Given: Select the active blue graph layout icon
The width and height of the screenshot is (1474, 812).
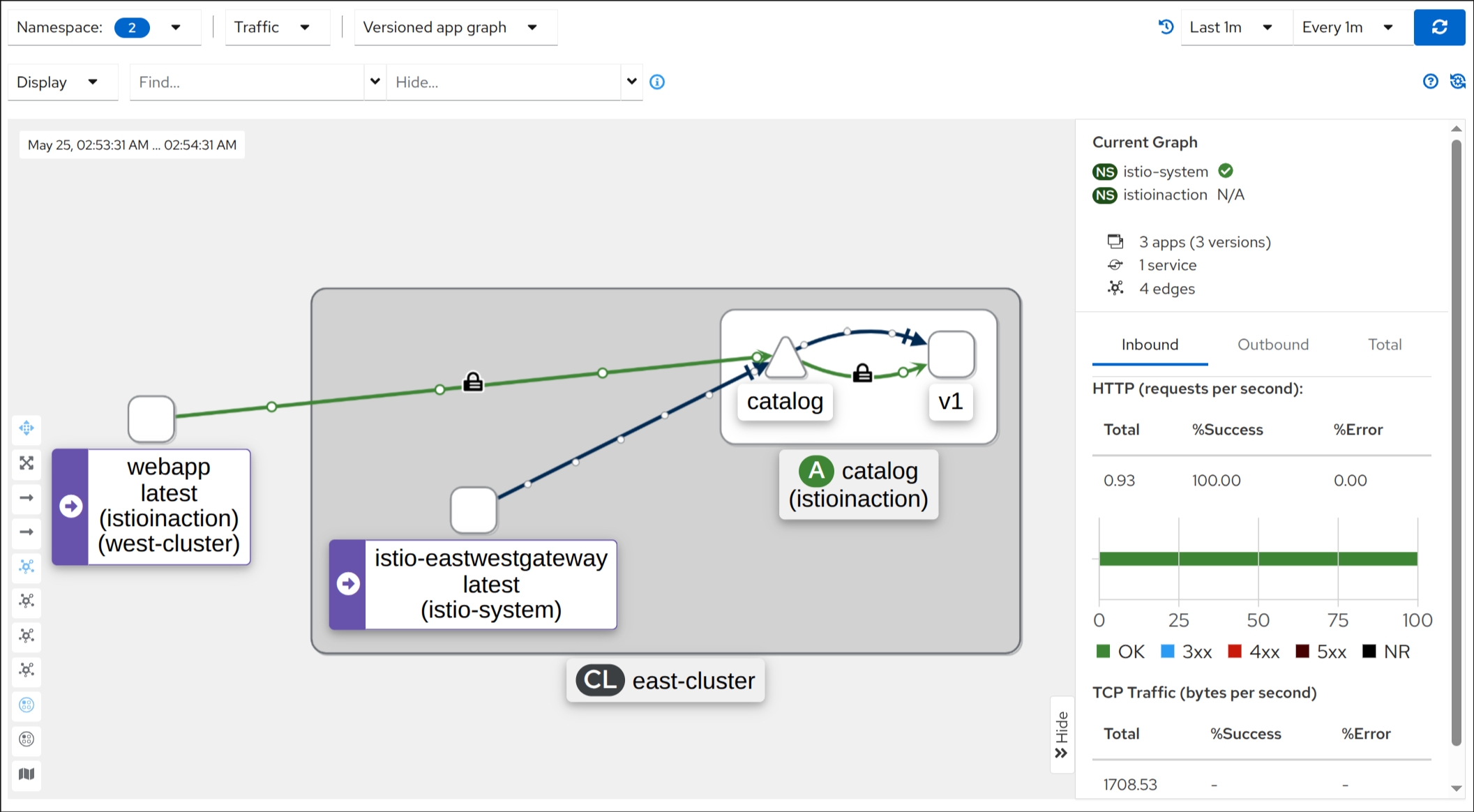Looking at the screenshot, I should point(27,566).
